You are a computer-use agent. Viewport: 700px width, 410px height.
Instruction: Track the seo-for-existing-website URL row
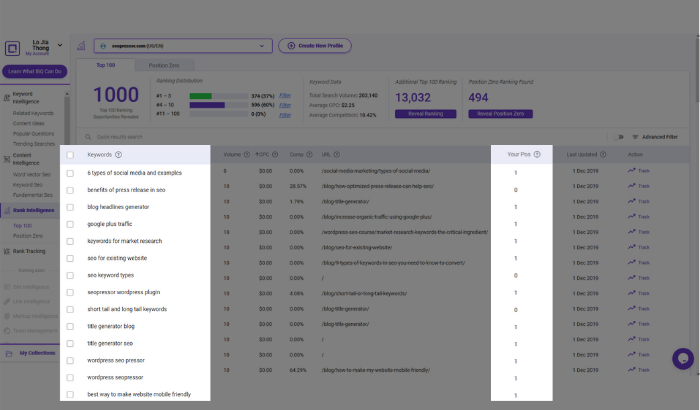point(639,247)
